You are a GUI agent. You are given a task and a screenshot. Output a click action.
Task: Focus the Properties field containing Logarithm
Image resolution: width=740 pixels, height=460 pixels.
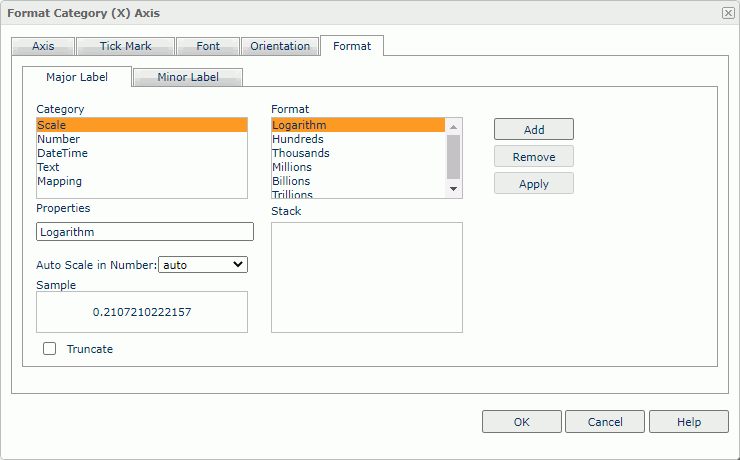point(145,232)
